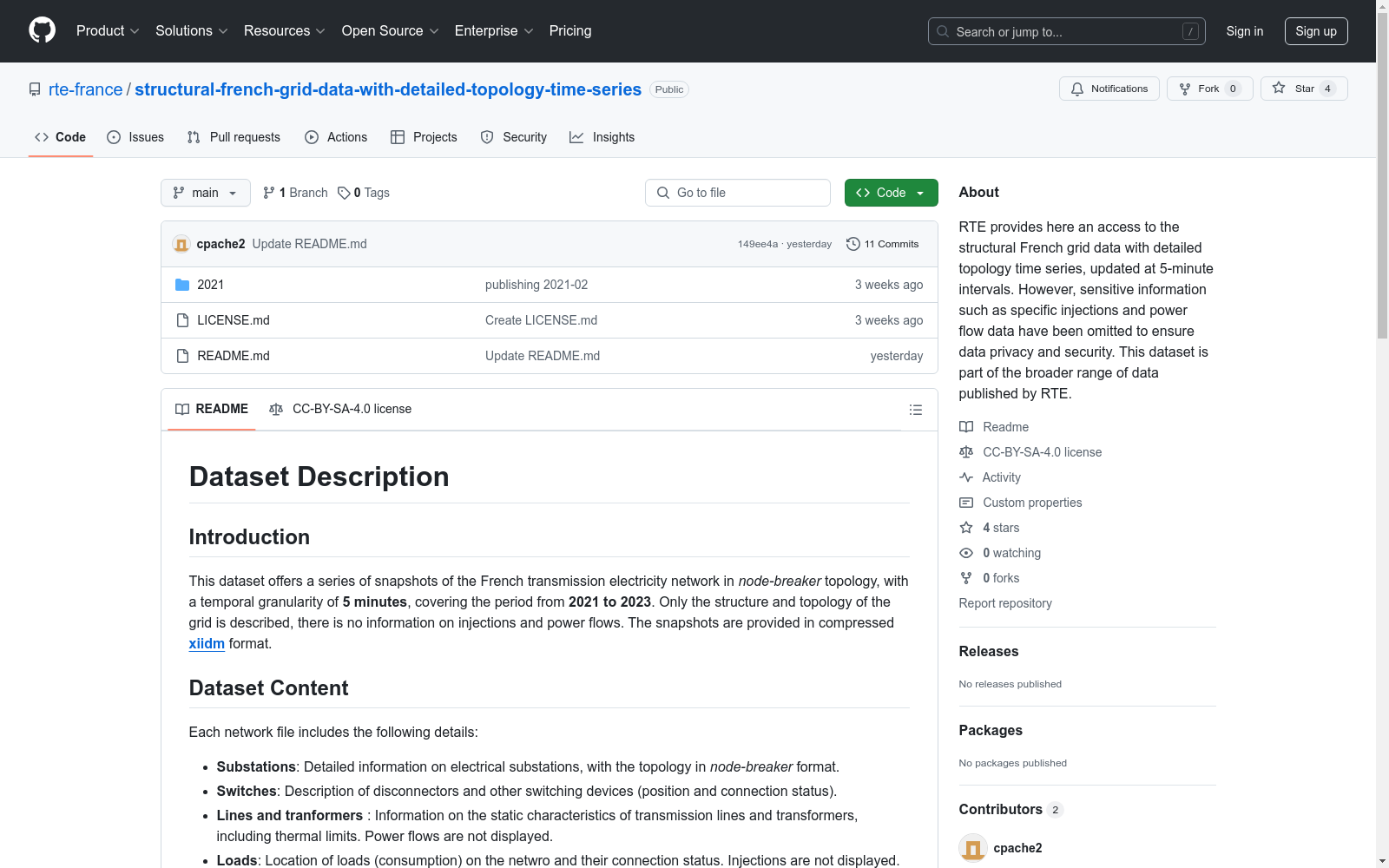
Task: Switch to the Code tab
Action: 61,137
